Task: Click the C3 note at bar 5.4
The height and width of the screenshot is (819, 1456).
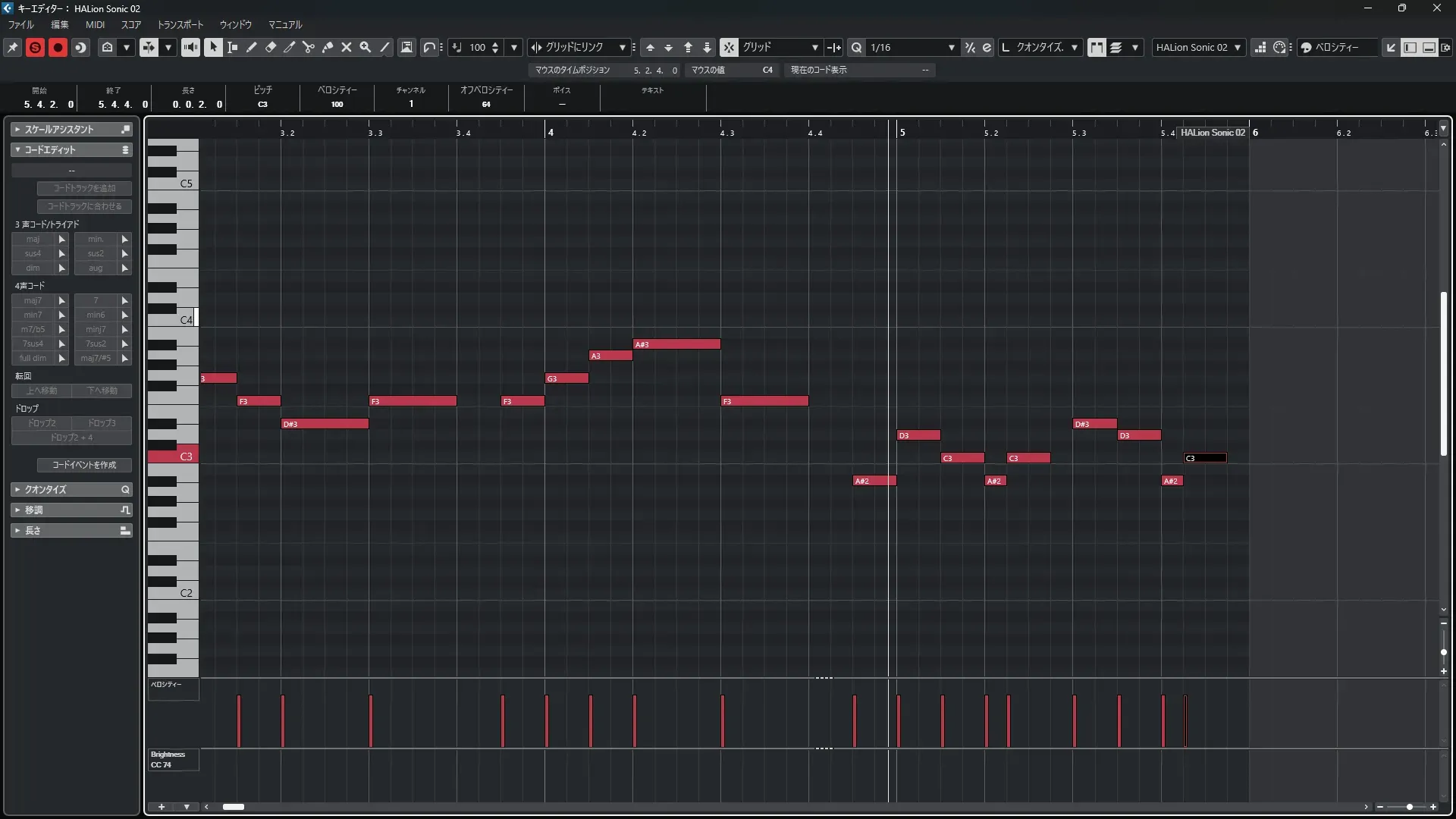Action: (x=1205, y=458)
